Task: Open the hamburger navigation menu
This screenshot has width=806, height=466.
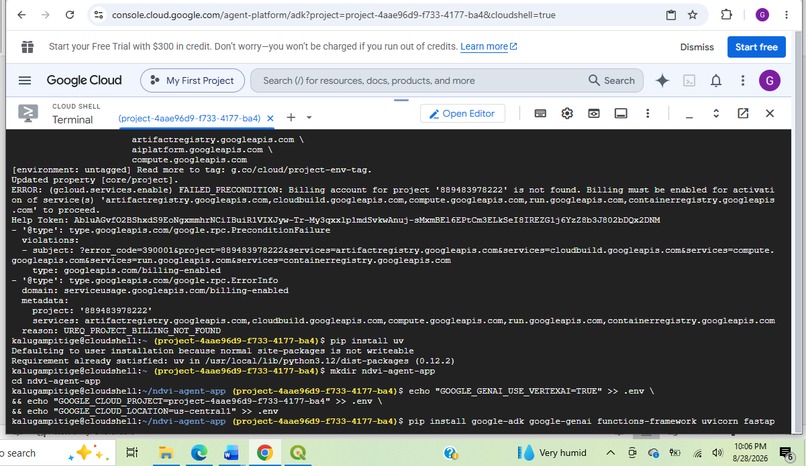Action: pos(25,81)
